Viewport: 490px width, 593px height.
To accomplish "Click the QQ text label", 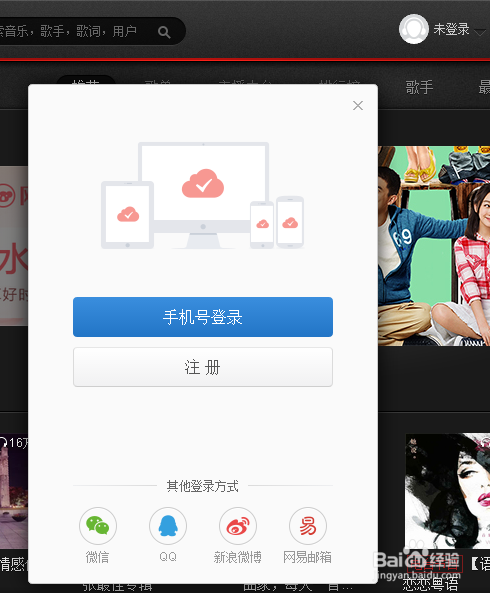I will point(168,557).
